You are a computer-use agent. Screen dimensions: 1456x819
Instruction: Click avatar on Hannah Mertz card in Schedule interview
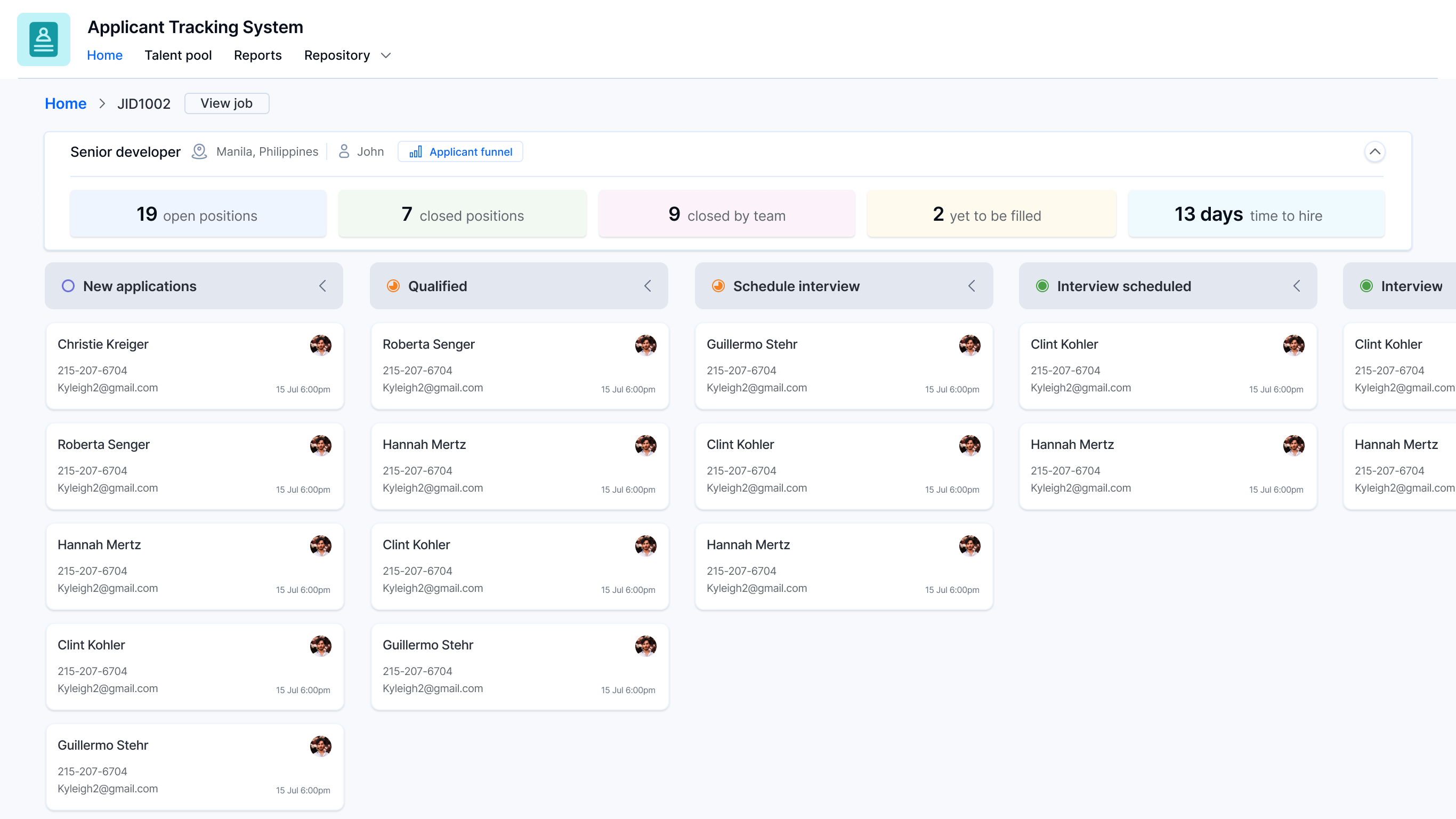click(970, 545)
